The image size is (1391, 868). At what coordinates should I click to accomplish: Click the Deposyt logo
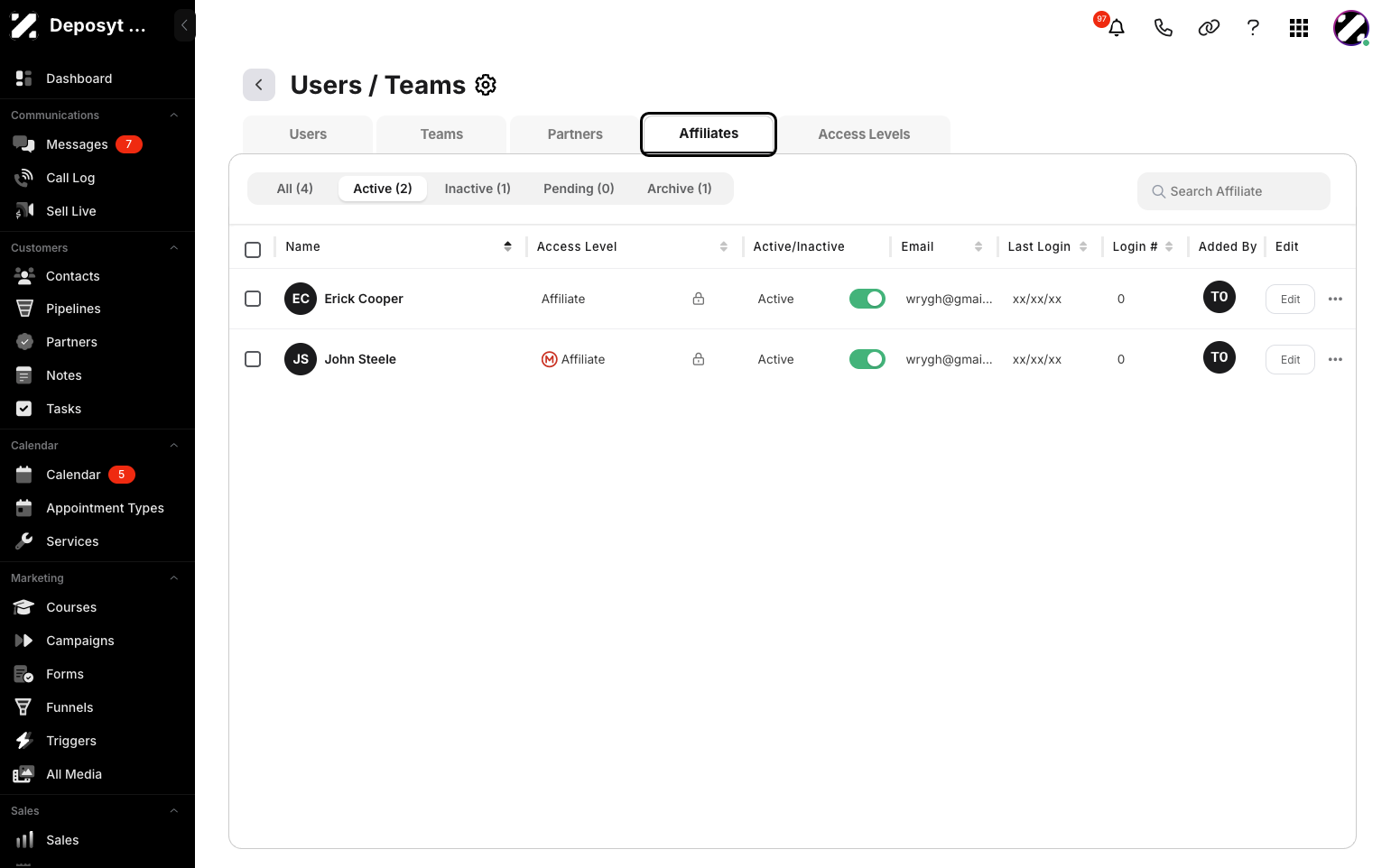[x=23, y=26]
